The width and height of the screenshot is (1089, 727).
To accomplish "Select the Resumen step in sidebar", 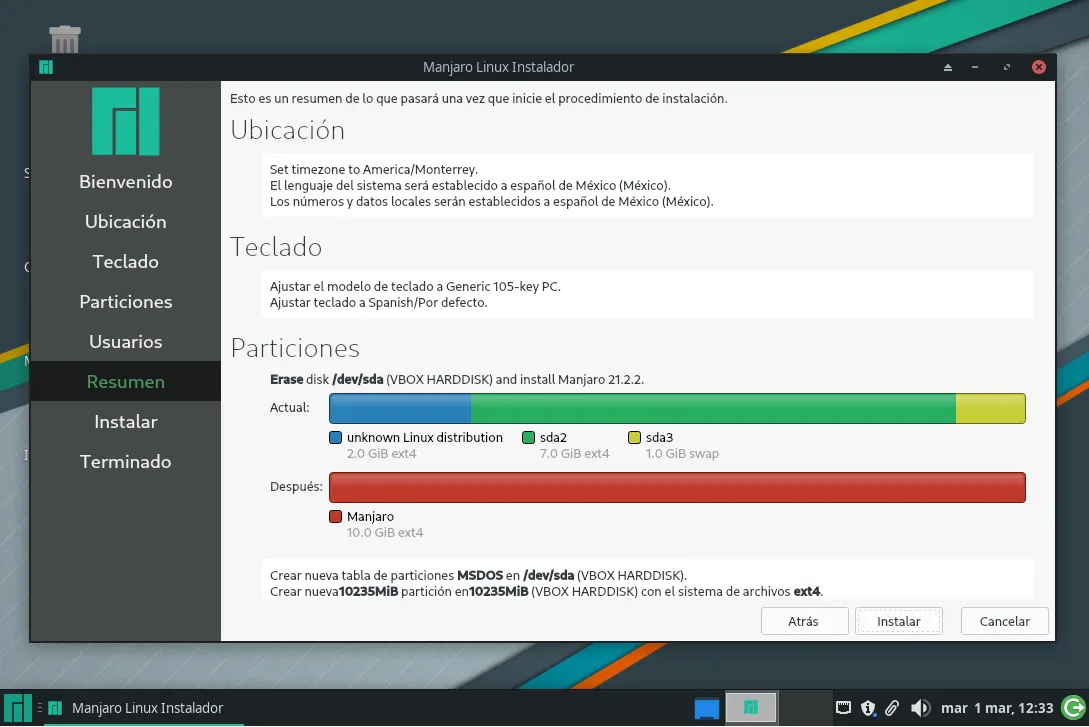I will [x=126, y=381].
